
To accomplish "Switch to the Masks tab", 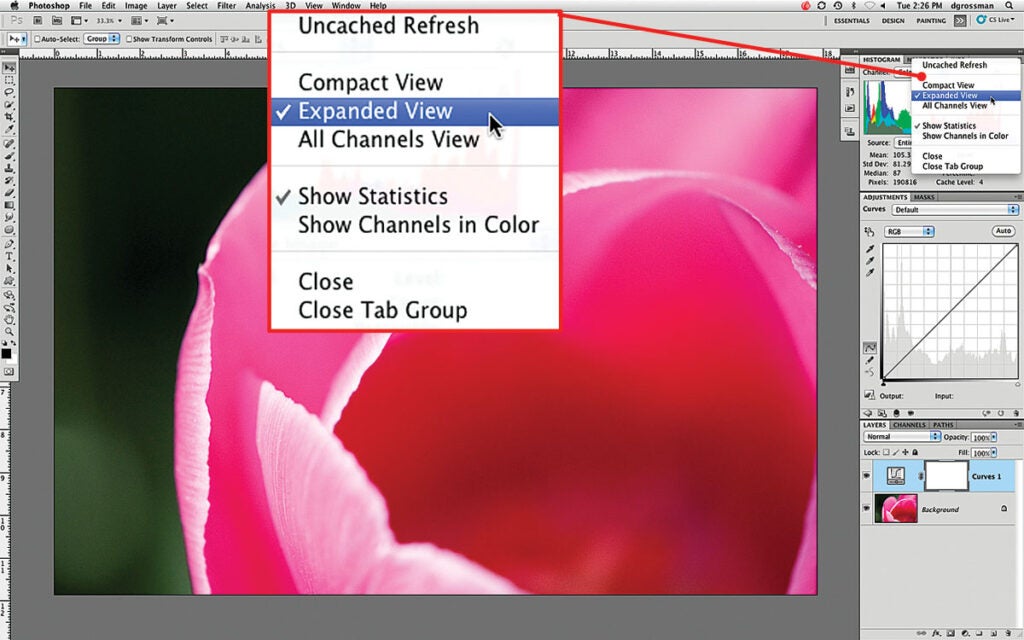I will (x=923, y=197).
